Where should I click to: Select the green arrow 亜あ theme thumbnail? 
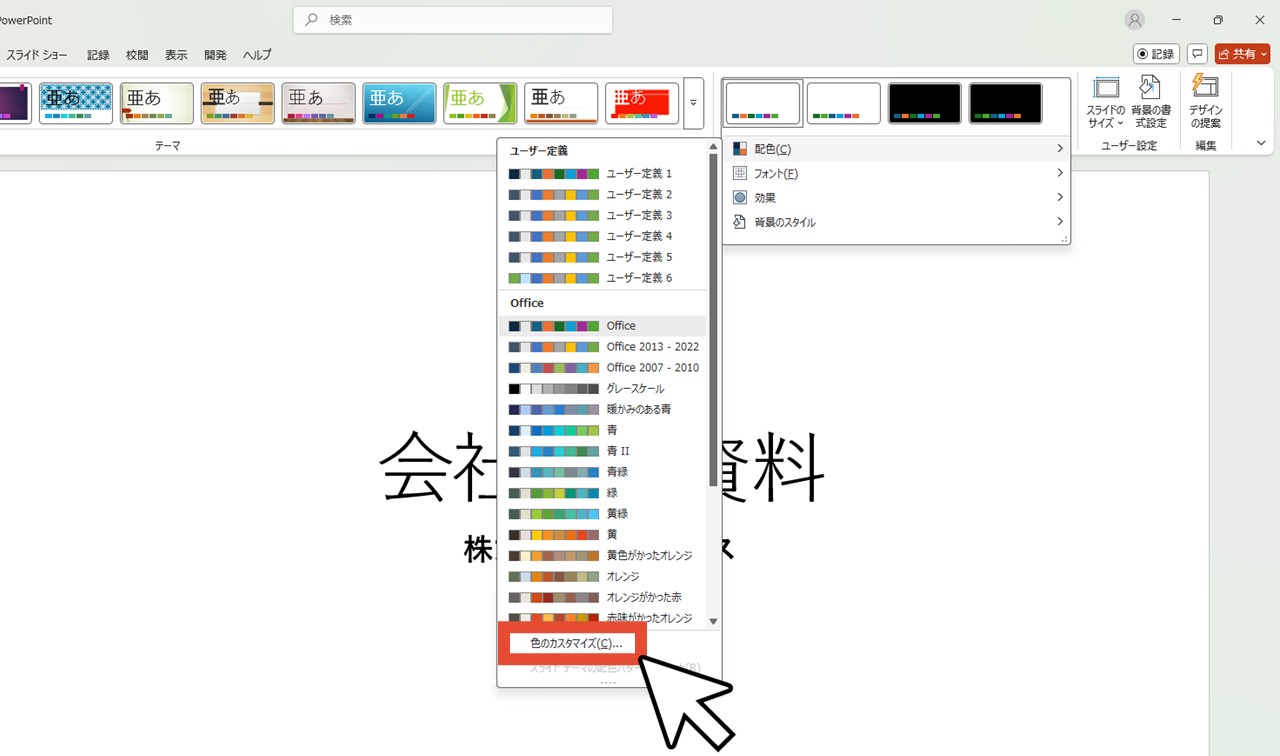point(480,103)
